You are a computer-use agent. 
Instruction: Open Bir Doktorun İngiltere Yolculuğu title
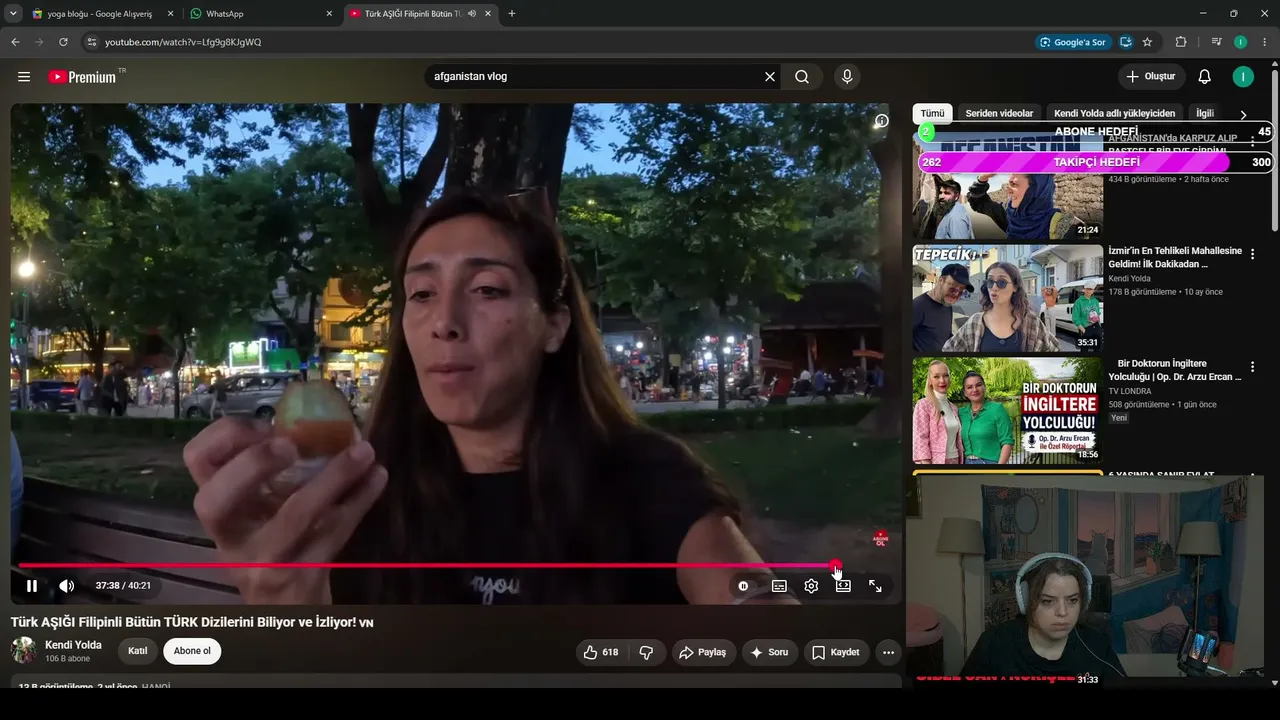tap(1175, 370)
